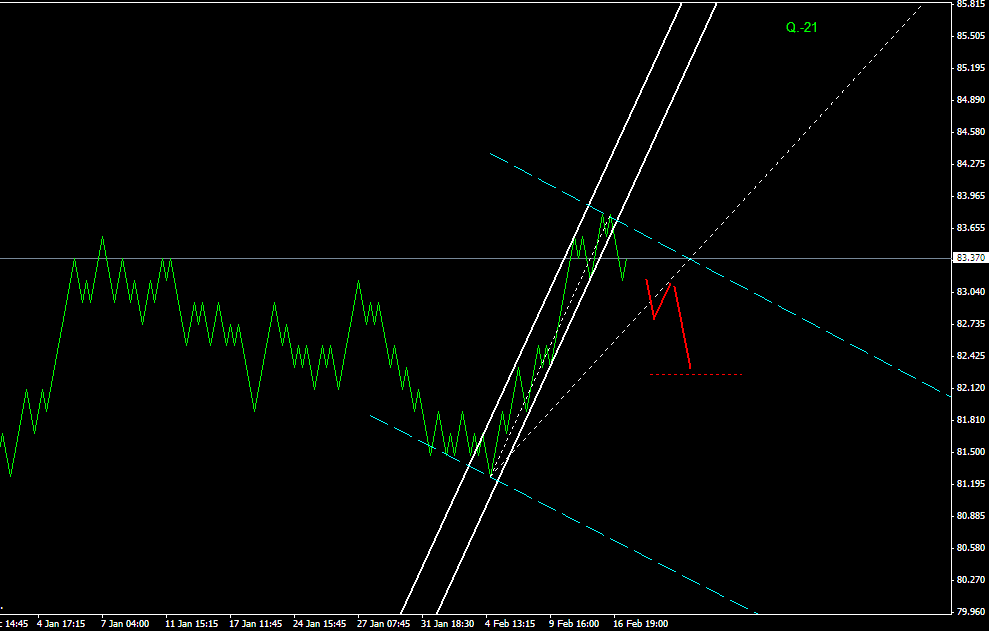The image size is (989, 631).
Task: Click the 4 Jan 17:15 time label
Action: click(61, 623)
